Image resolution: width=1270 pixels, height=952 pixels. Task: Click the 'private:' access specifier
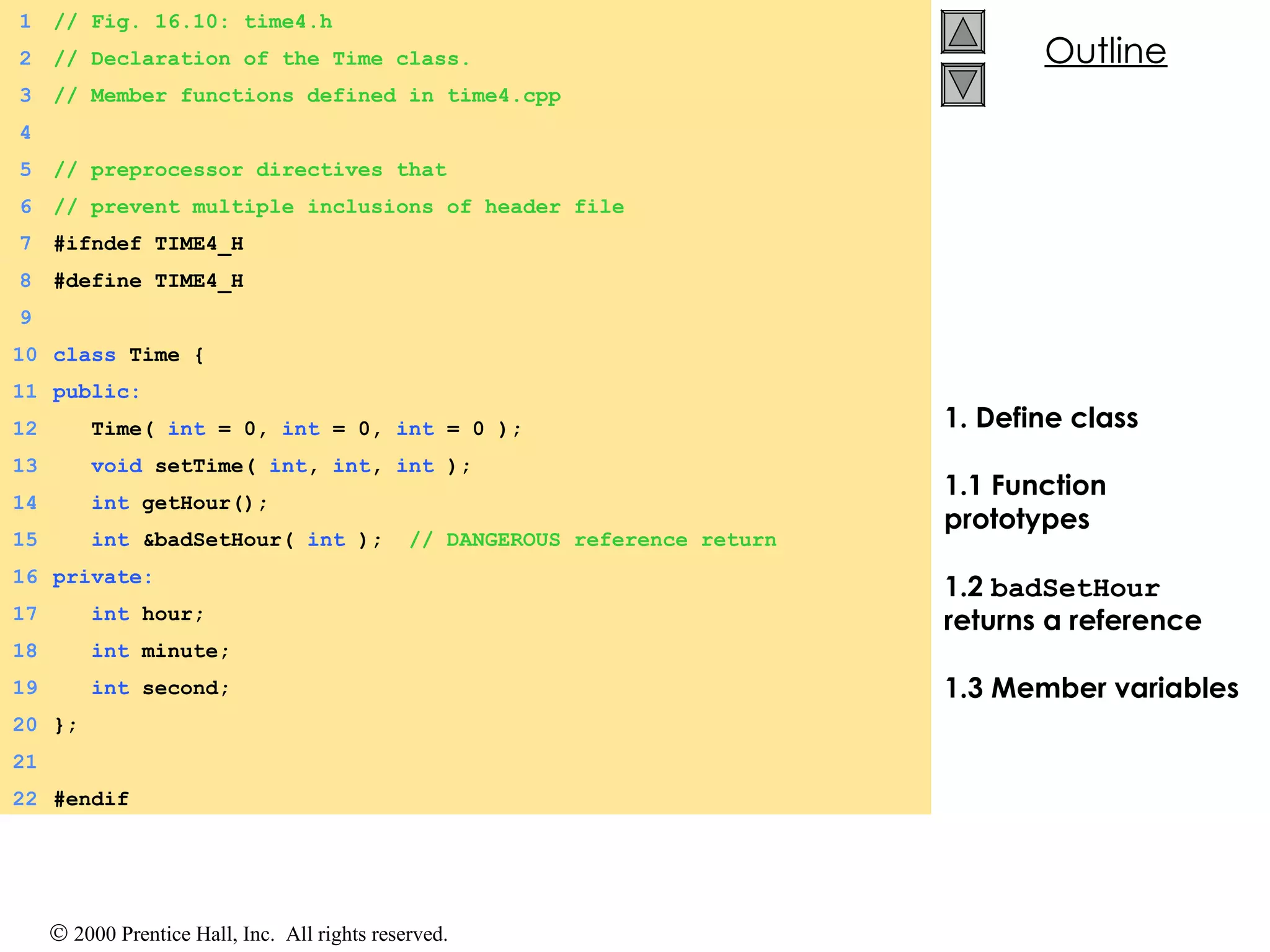click(102, 577)
